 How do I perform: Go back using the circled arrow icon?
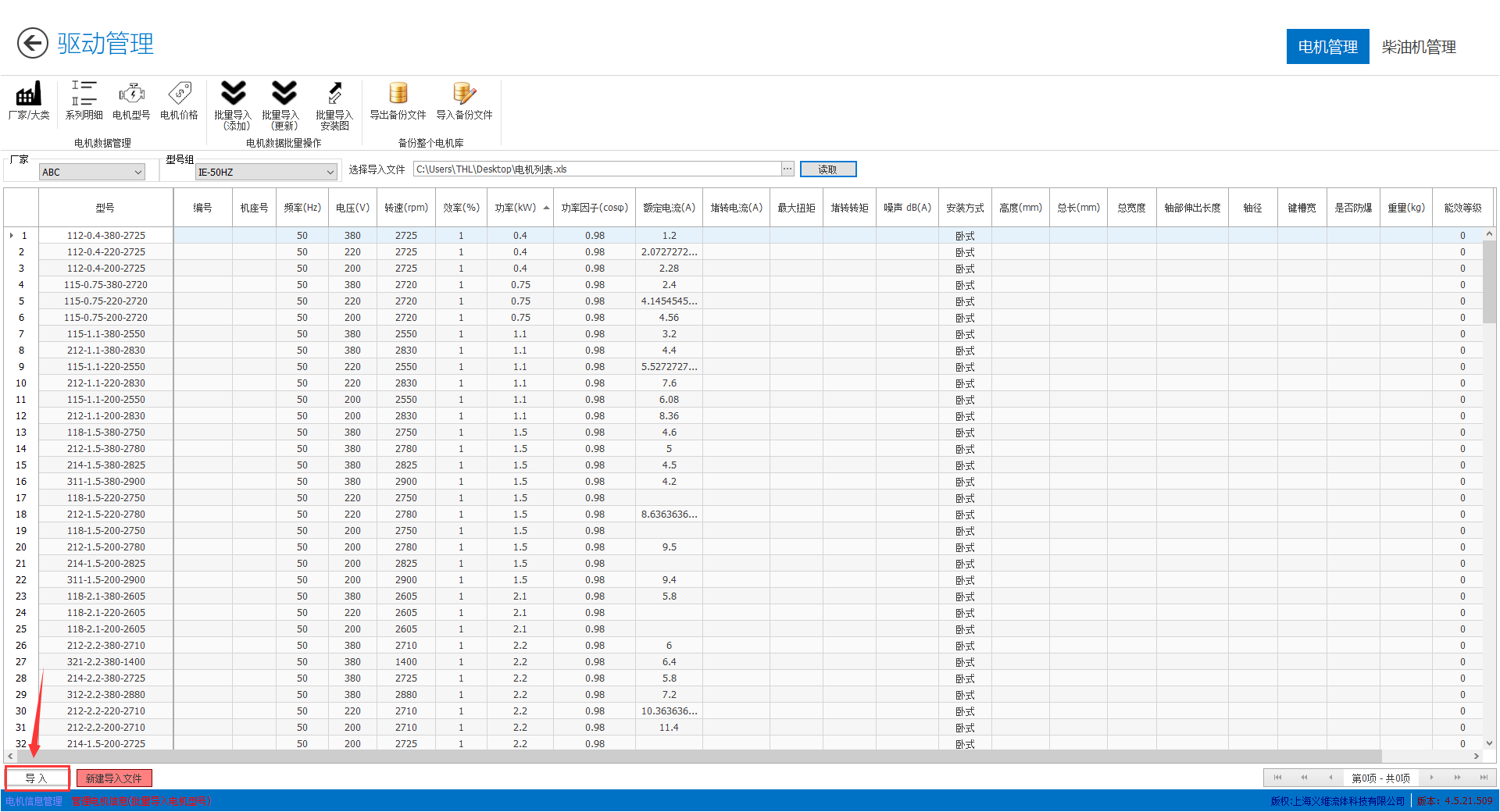33,43
